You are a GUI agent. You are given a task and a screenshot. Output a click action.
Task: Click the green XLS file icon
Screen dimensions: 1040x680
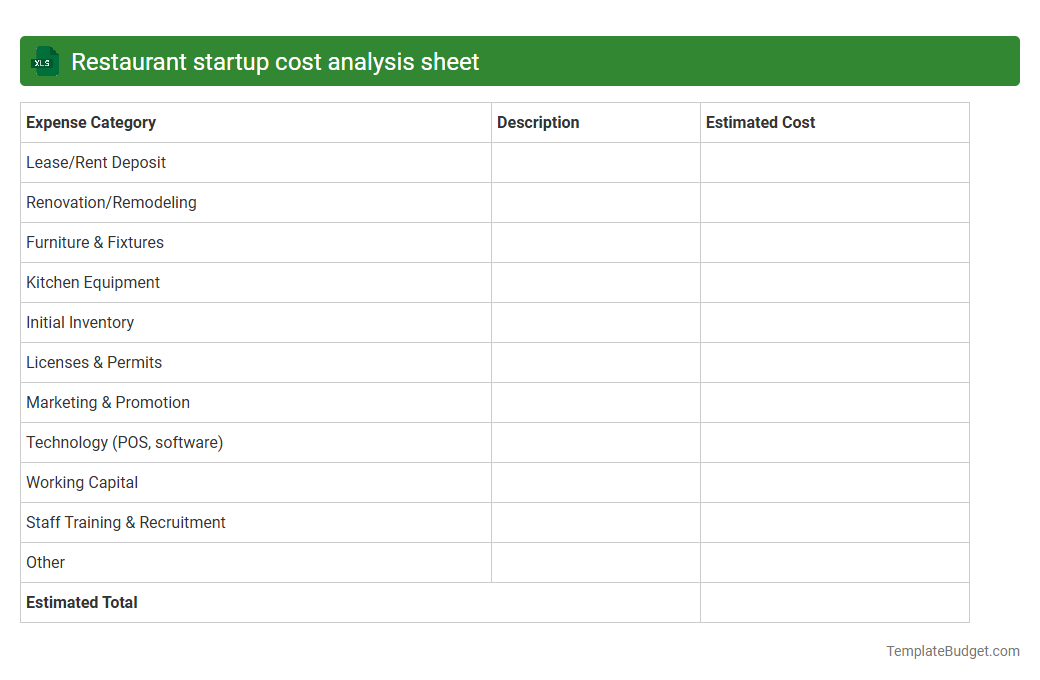pyautogui.click(x=44, y=61)
